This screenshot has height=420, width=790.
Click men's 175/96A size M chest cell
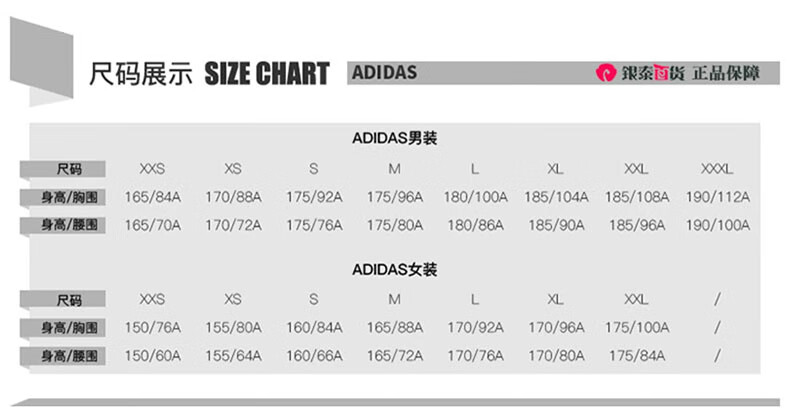click(x=394, y=197)
